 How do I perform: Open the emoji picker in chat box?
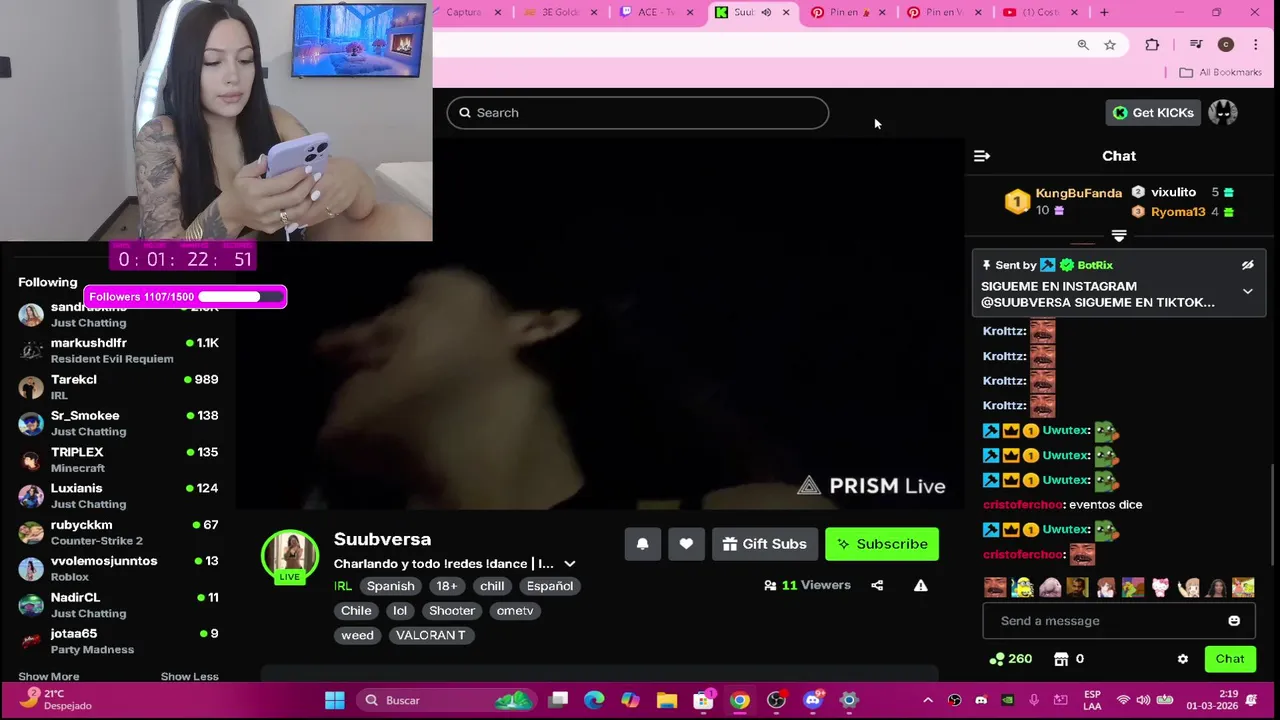pyautogui.click(x=1234, y=621)
